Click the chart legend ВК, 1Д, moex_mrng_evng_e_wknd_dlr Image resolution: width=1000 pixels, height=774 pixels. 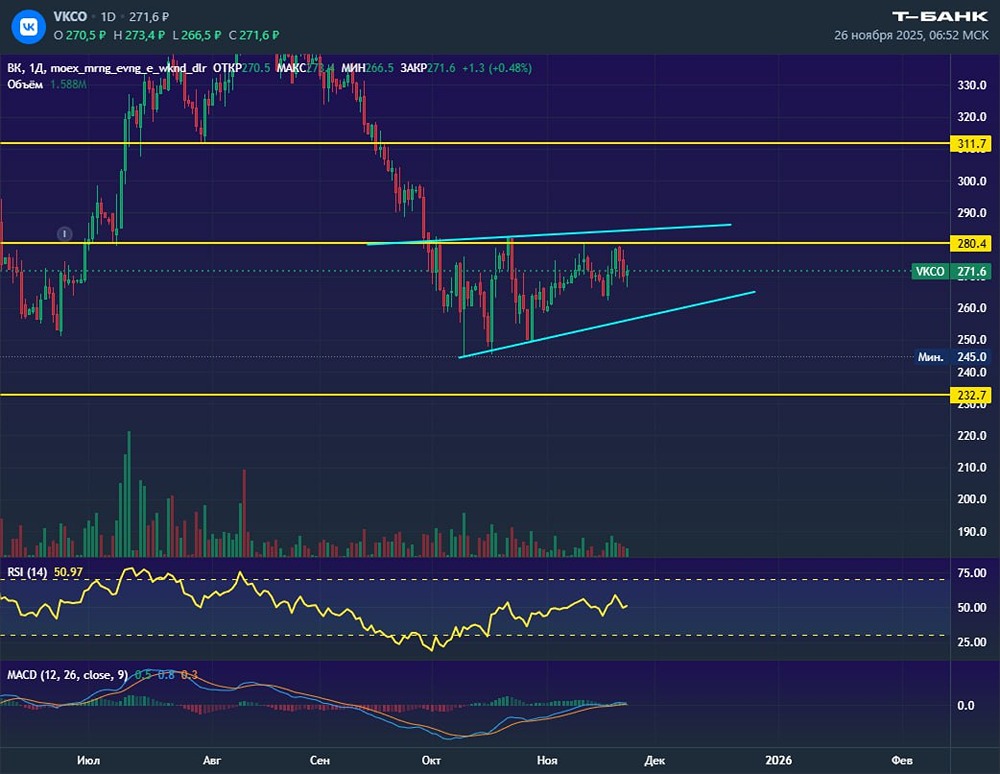[107, 68]
